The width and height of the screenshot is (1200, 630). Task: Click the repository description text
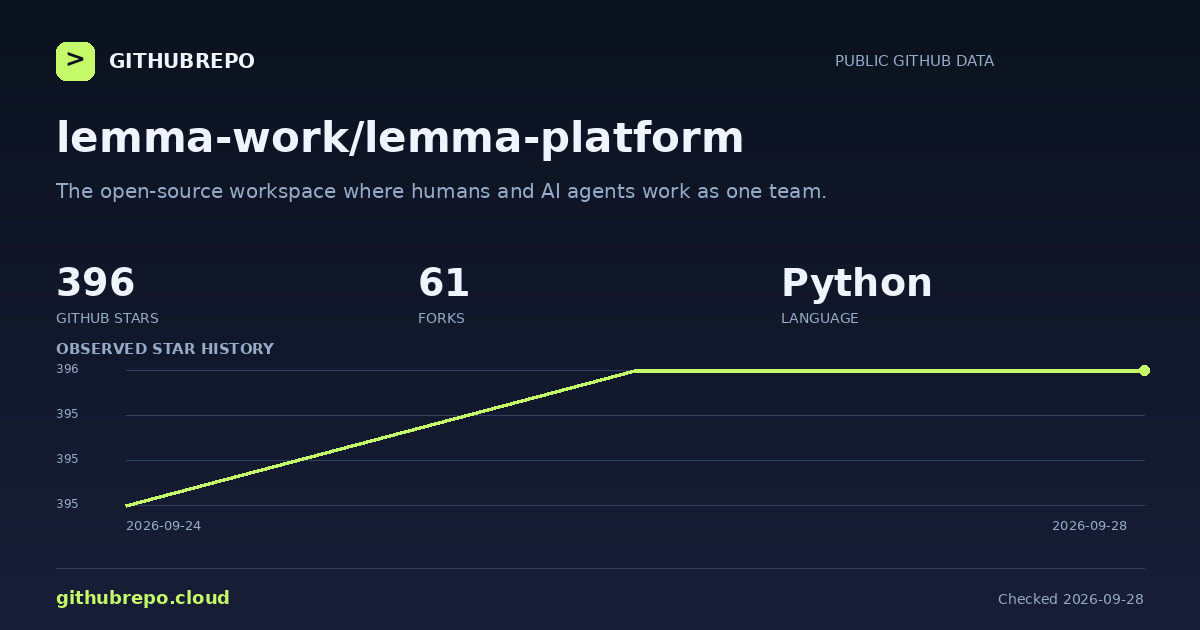[x=441, y=191]
